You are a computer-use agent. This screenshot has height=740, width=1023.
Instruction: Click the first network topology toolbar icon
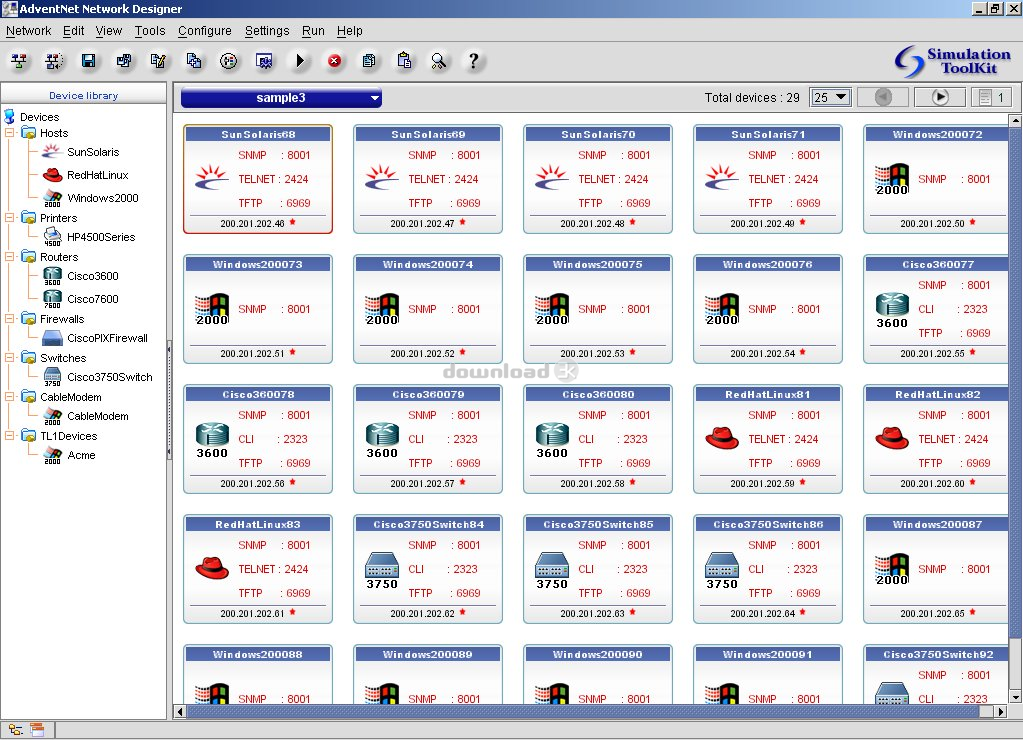[19, 61]
